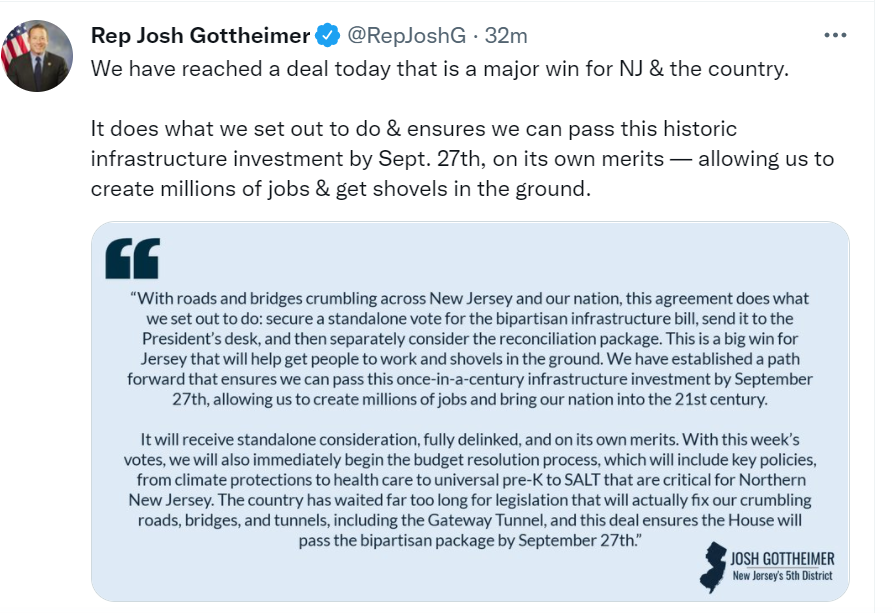
Task: Click the American flag in the avatar
Action: click(16, 44)
